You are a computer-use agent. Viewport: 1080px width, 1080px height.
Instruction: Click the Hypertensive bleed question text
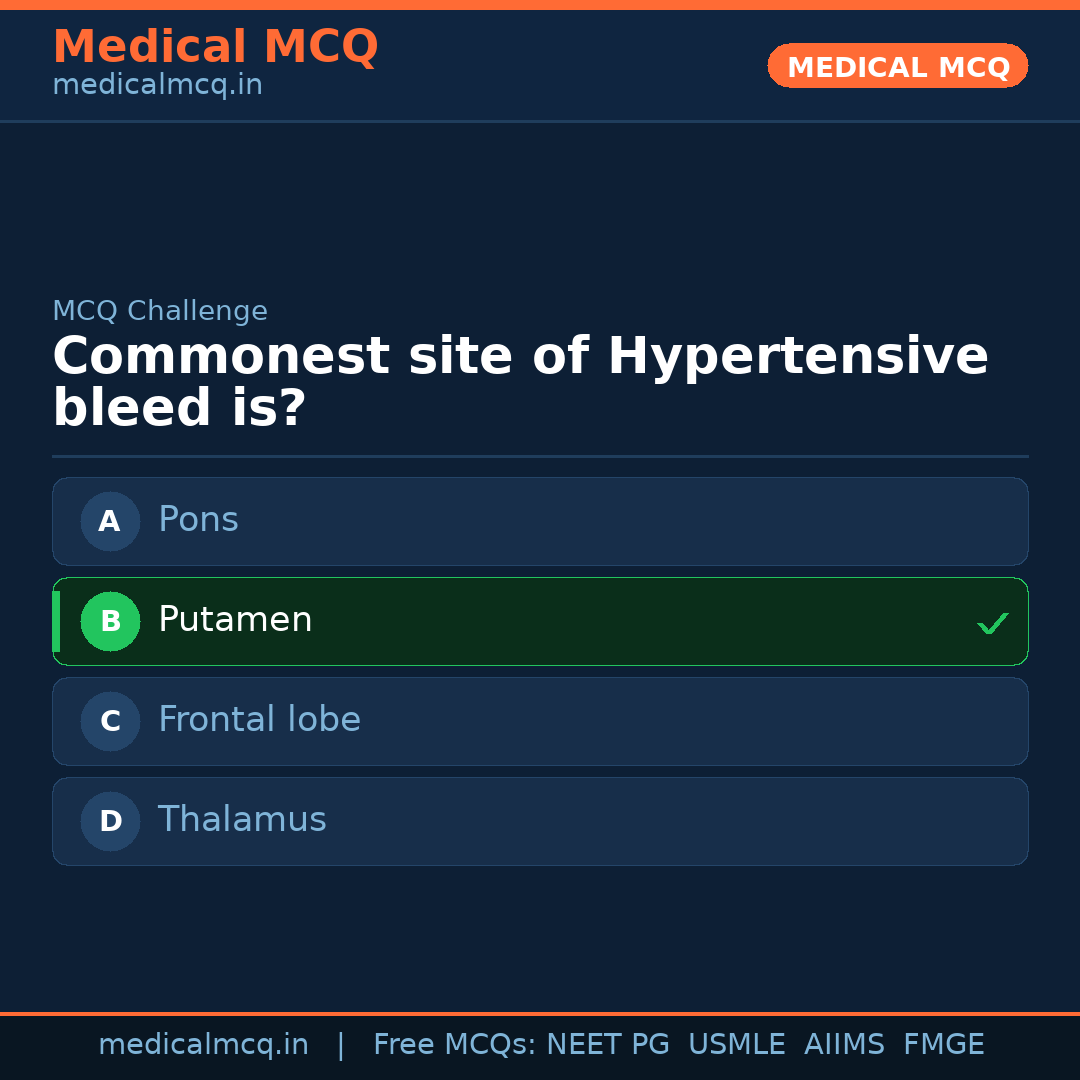pos(520,383)
